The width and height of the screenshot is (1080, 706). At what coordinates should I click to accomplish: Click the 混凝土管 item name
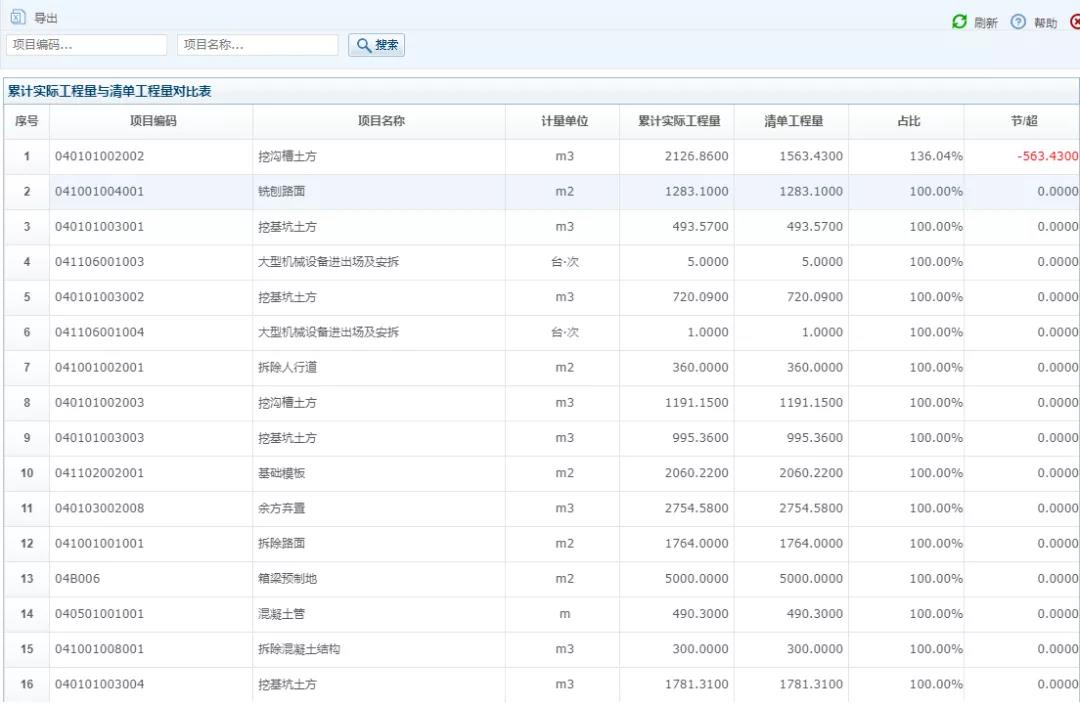pos(282,614)
